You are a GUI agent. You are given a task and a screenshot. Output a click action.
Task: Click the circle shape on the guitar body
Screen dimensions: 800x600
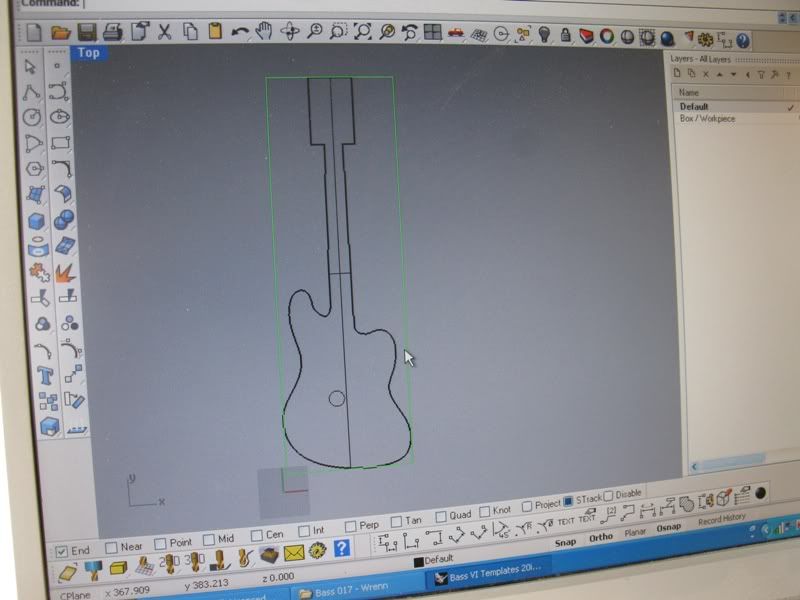click(337, 398)
